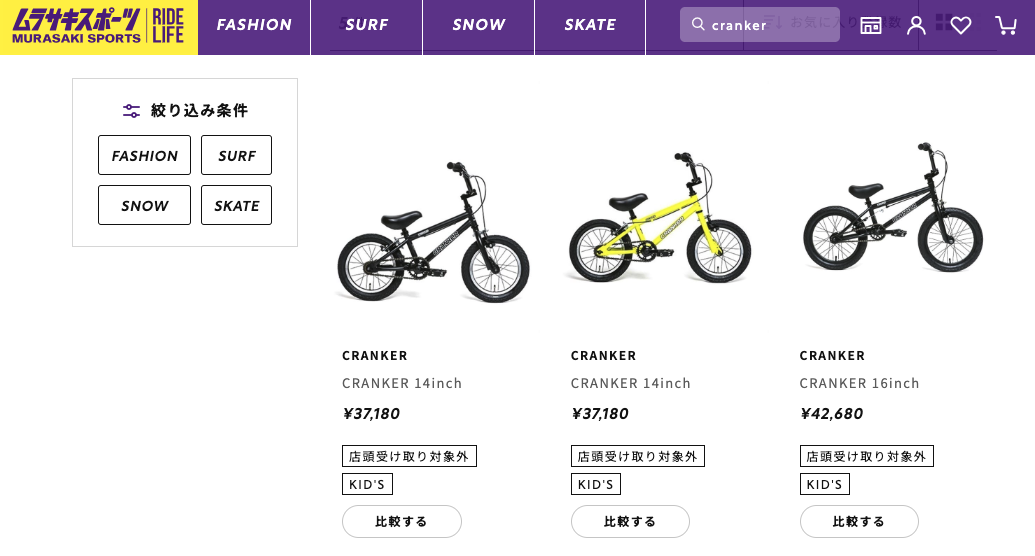
Task: Click the search magnifier icon
Action: point(698,24)
